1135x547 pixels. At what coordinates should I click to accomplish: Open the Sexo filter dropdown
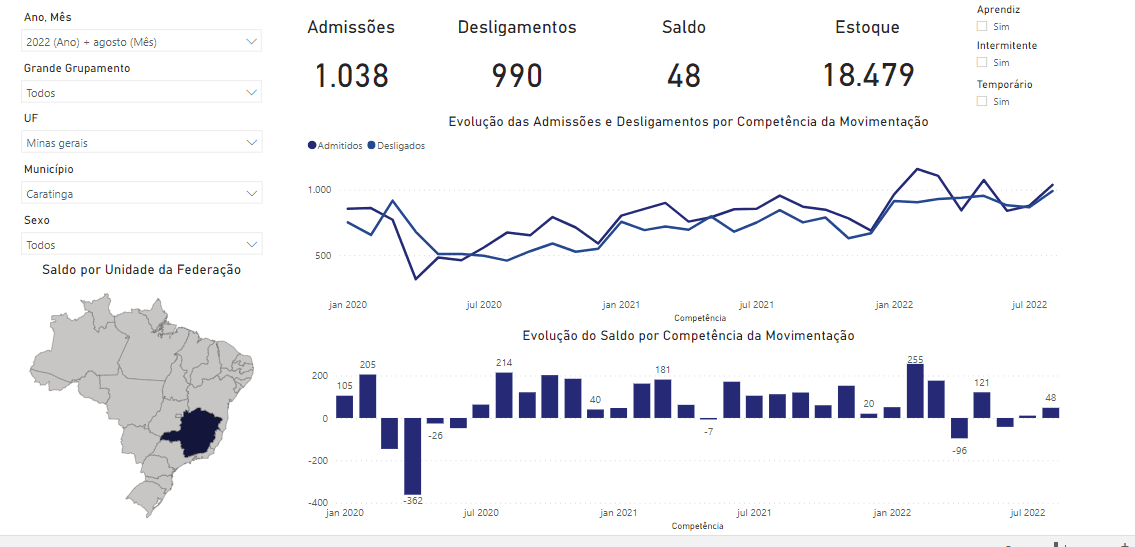tap(141, 244)
